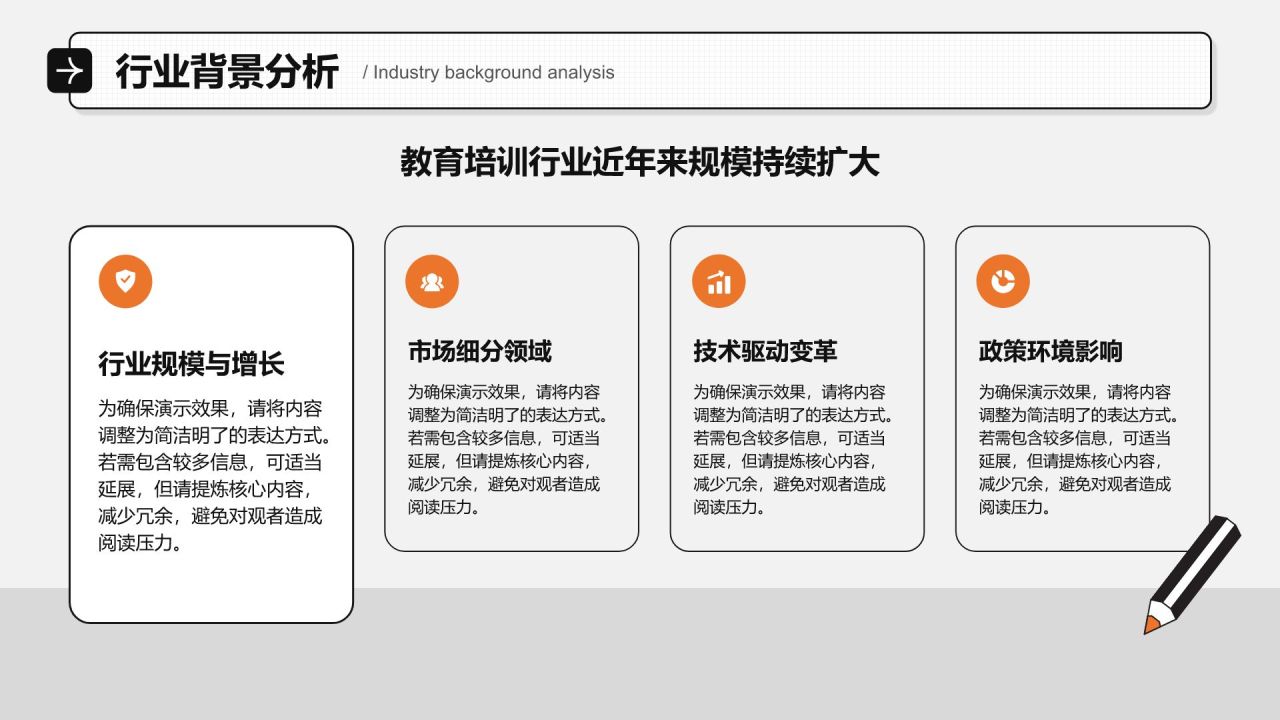
Task: Click the empty grid area of the title banner
Action: click(x=900, y=71)
